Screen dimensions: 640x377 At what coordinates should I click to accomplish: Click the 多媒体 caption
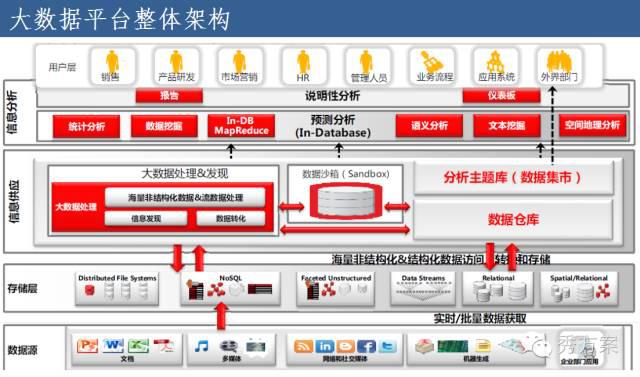[232, 359]
